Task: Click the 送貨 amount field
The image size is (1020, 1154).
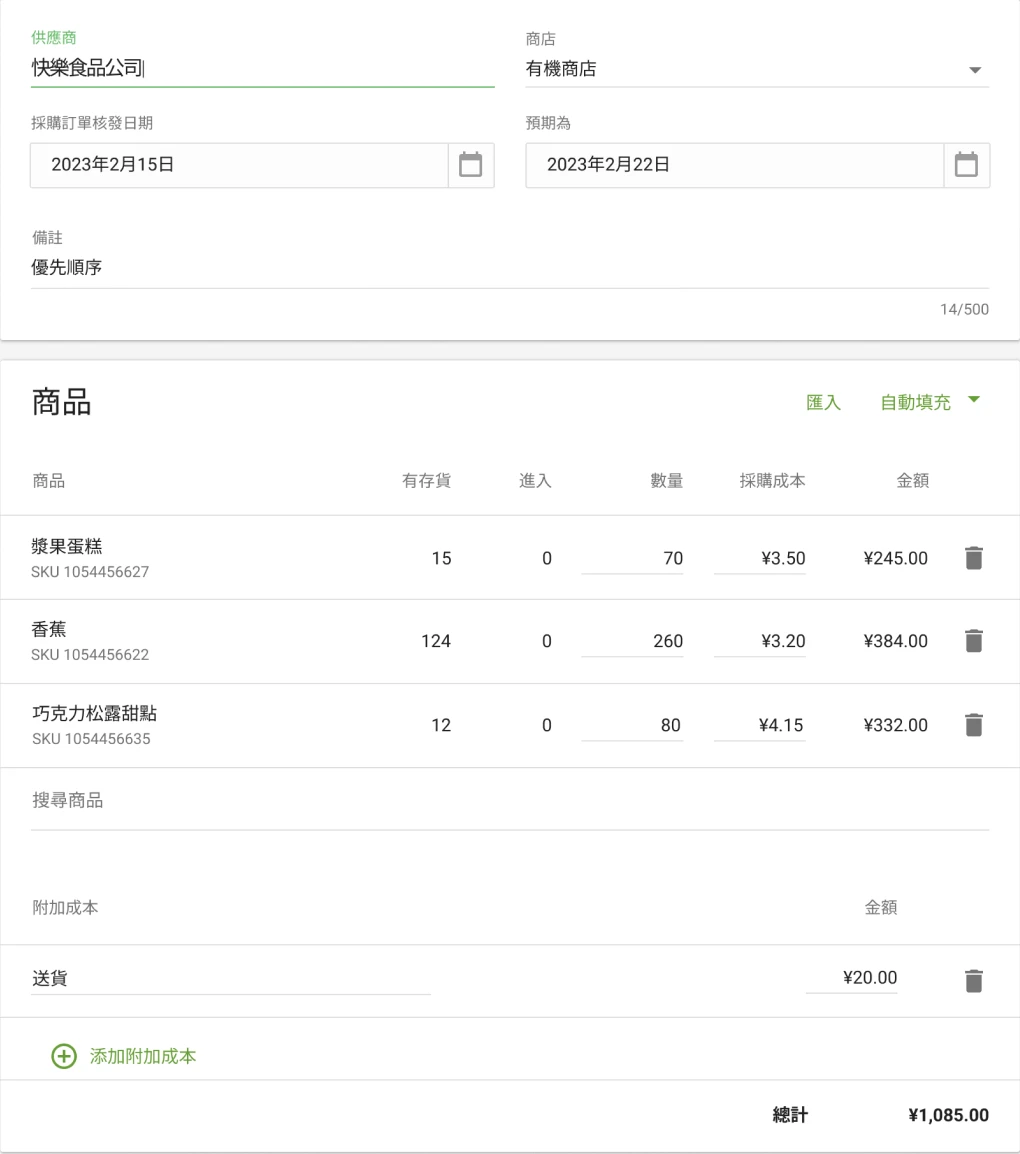Action: click(x=860, y=978)
